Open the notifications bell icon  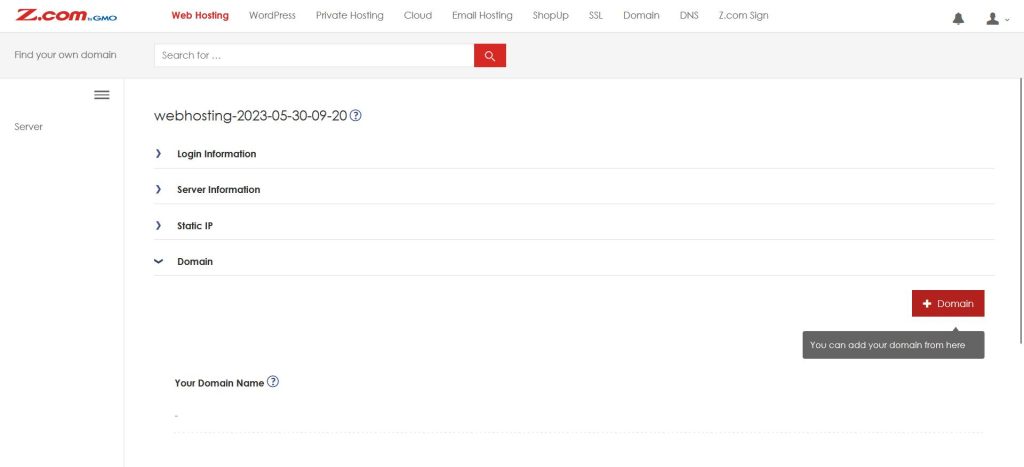point(958,19)
